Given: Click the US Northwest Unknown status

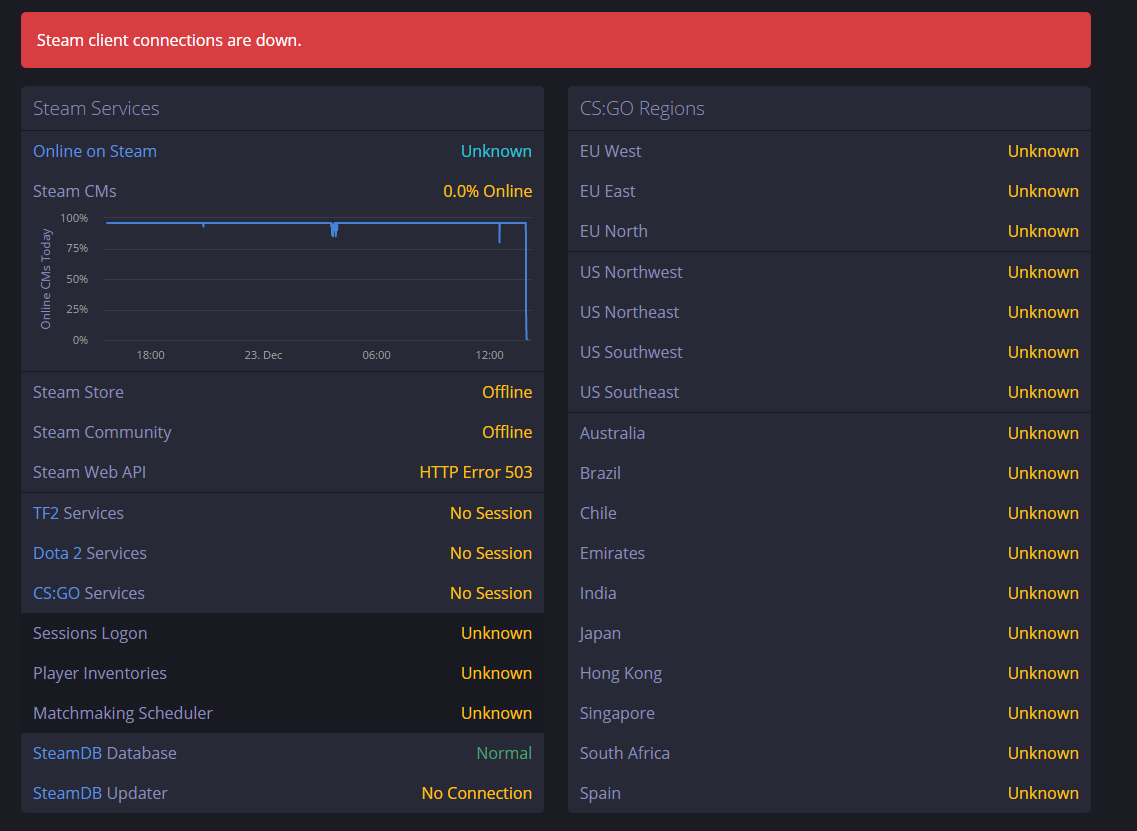Looking at the screenshot, I should tap(1043, 272).
